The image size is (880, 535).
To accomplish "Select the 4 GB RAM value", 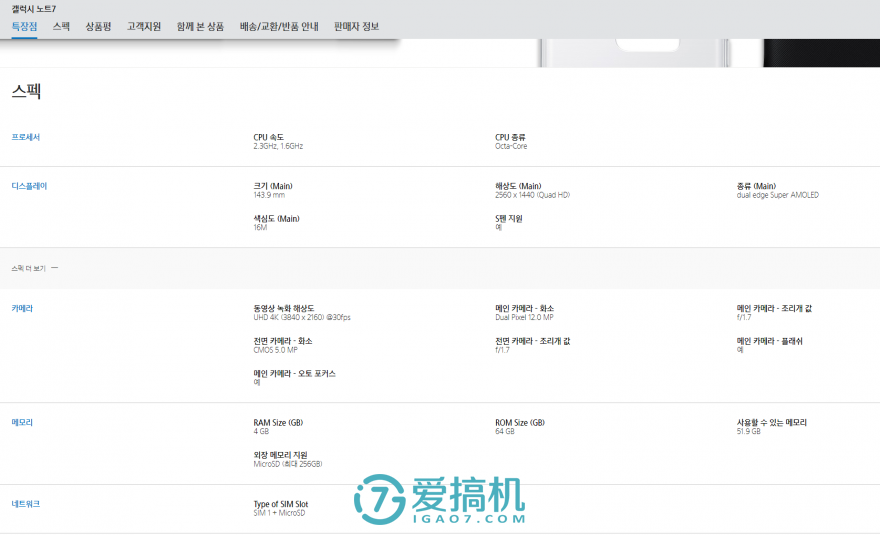I will coord(261,431).
